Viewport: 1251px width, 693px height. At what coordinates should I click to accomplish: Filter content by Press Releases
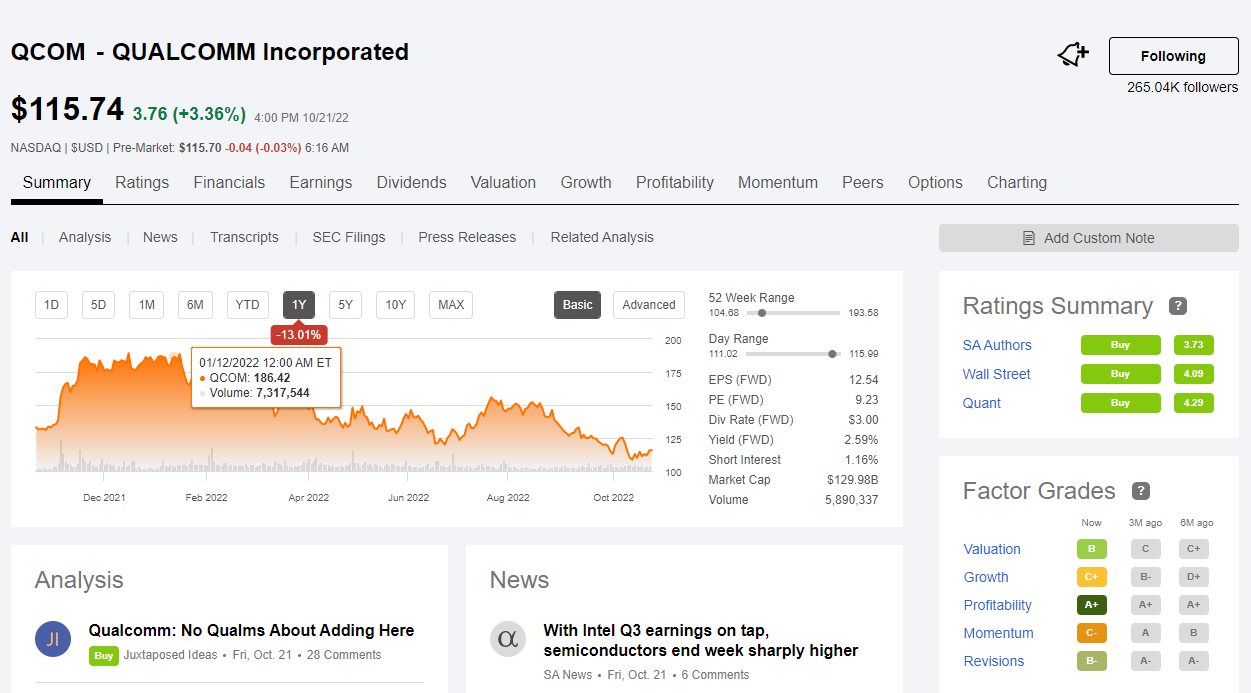click(x=467, y=237)
